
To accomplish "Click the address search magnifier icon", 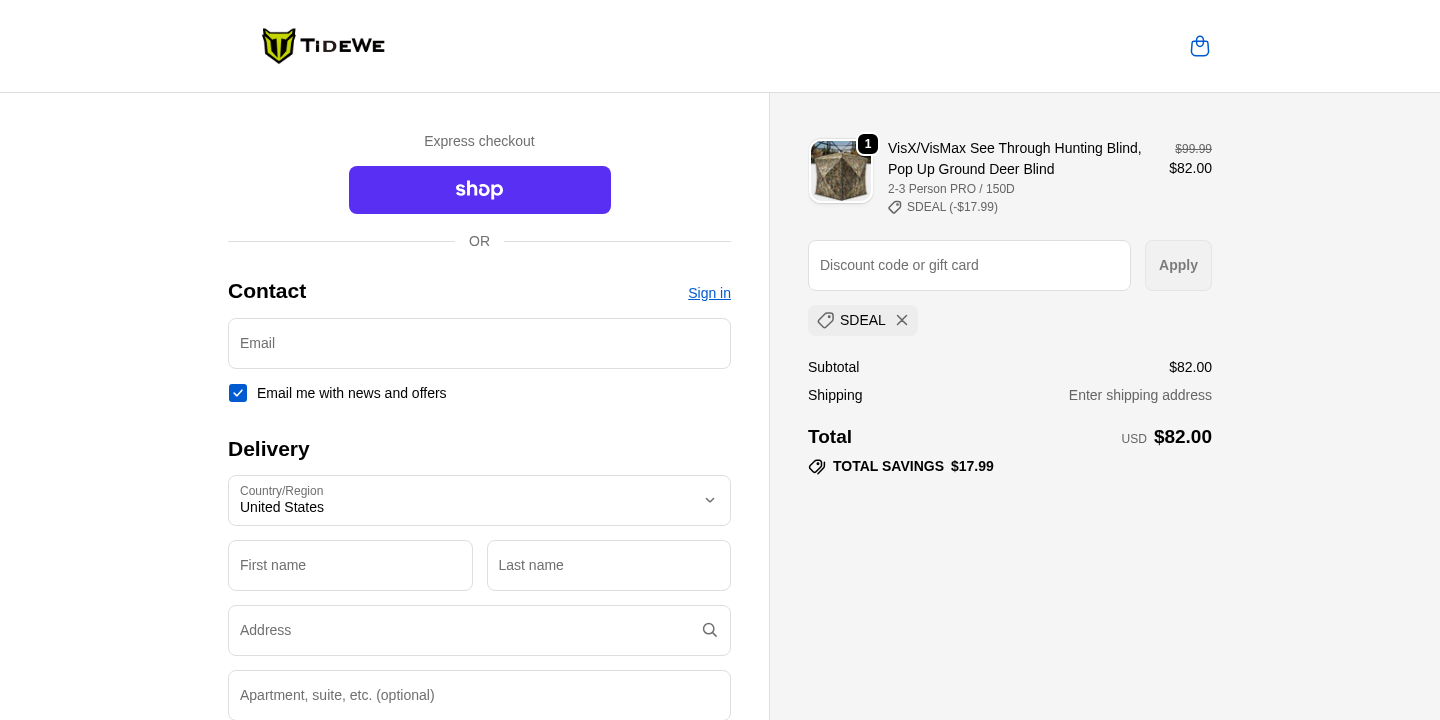I will point(710,630).
